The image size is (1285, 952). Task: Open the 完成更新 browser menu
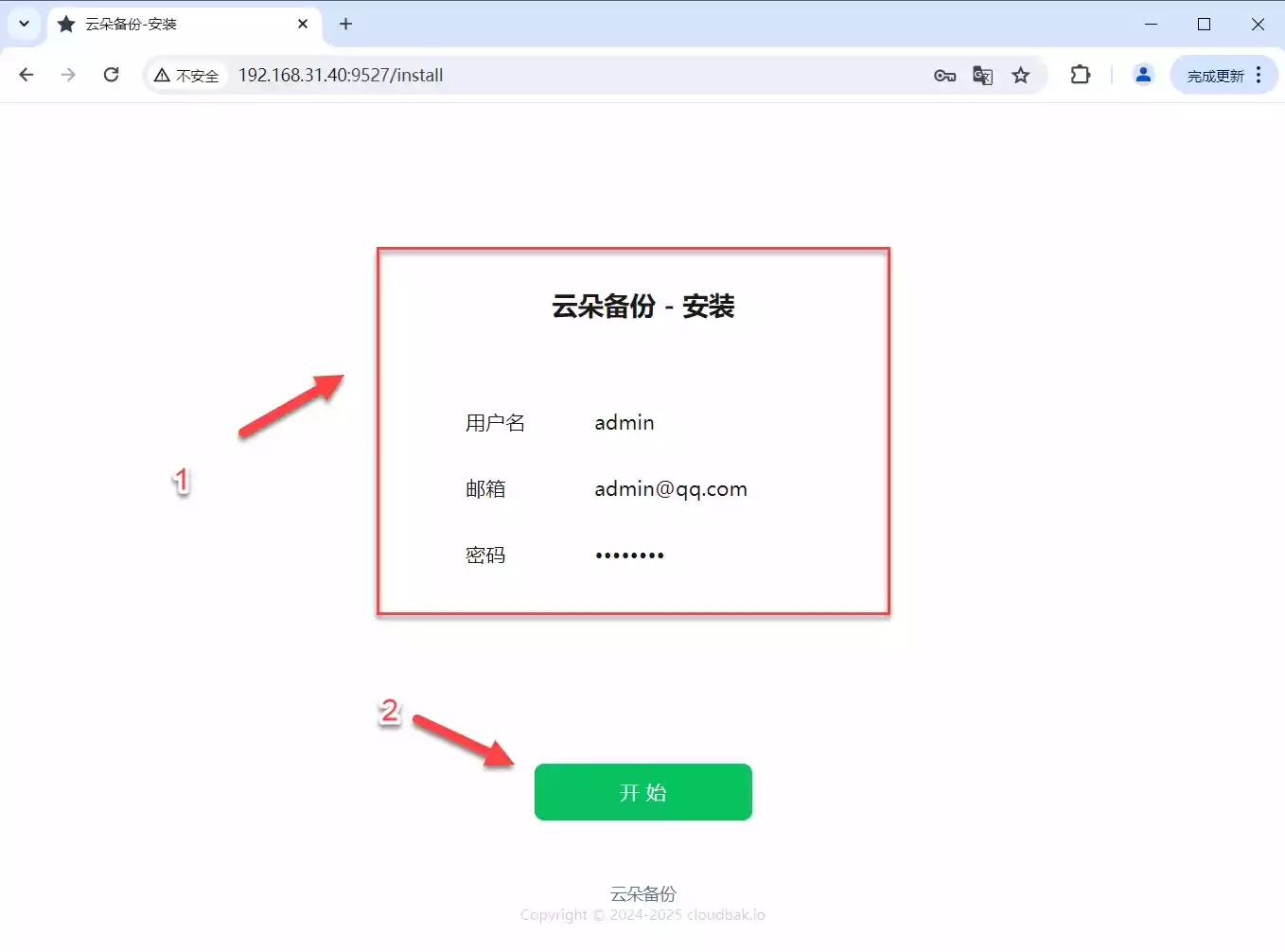pyautogui.click(x=1224, y=76)
